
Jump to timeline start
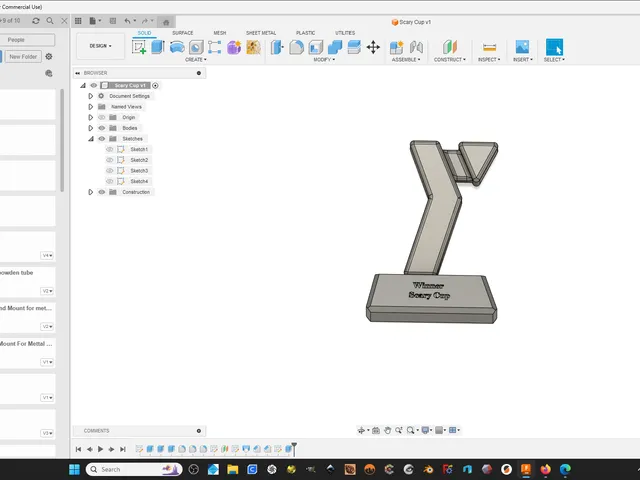[x=78, y=449]
